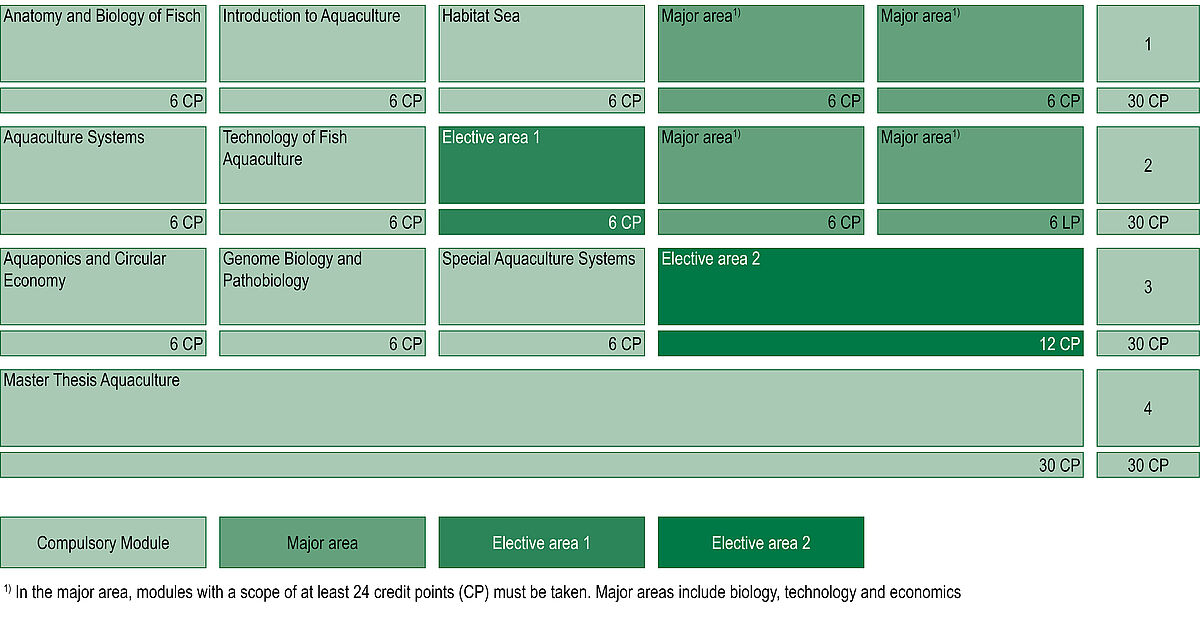Click the 30 CP bar under Master Thesis
The image size is (1200, 633).
pos(542,465)
